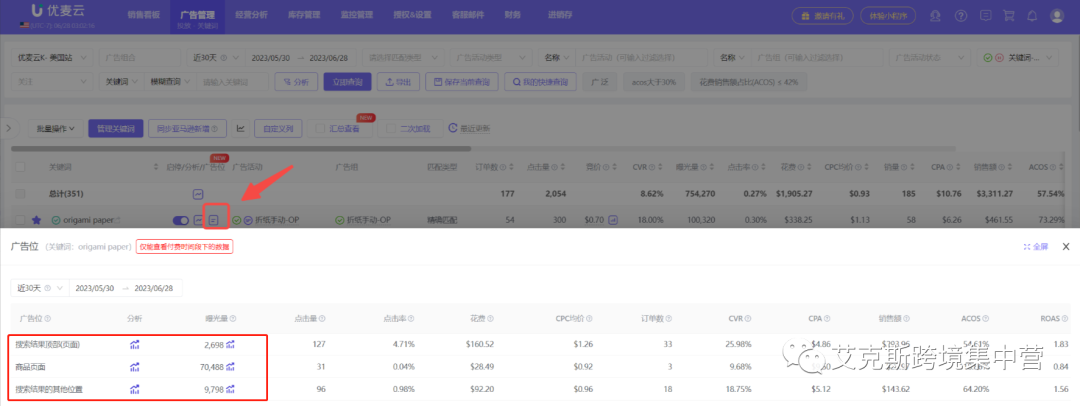Image resolution: width=1080 pixels, height=406 pixels.
Task: Open analysis icon for 搜索结果的其他位置 placement
Action: coord(135,389)
